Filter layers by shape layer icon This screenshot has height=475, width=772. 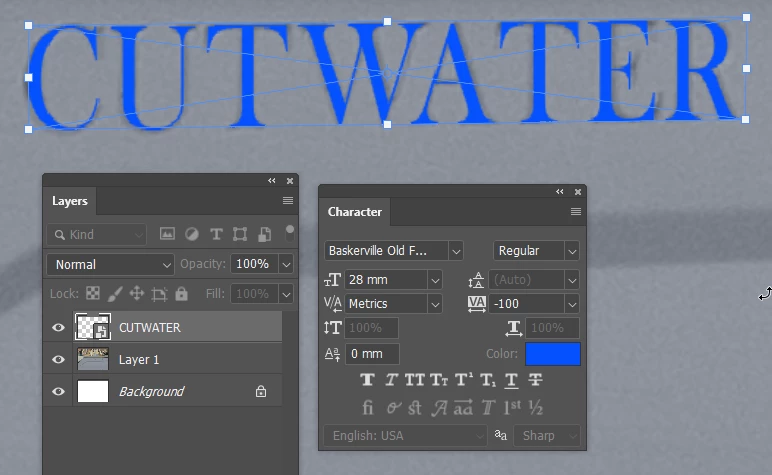[x=240, y=234]
